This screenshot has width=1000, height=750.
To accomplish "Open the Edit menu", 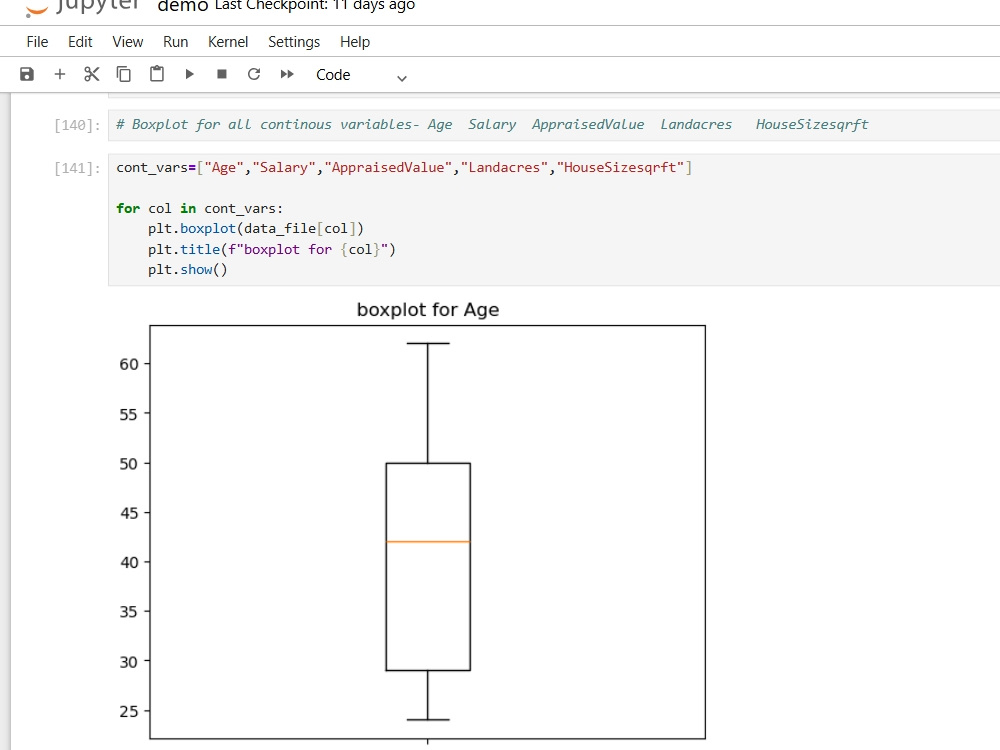I will click(80, 42).
